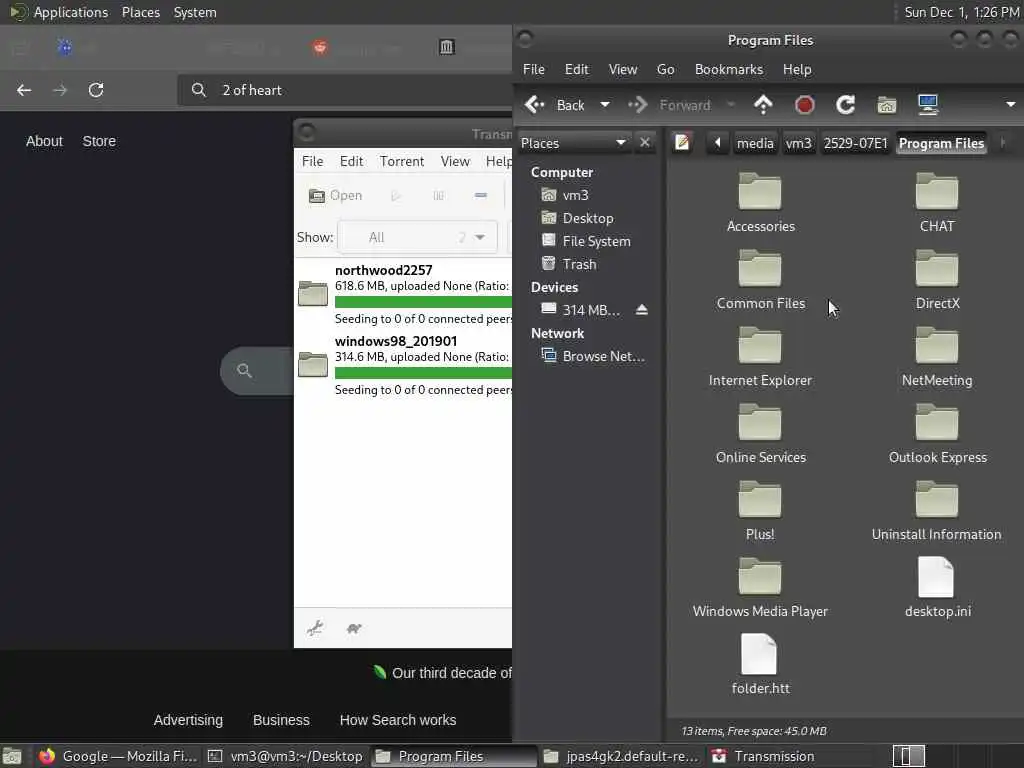Toggle Transmission turtle speed limit mode
The width and height of the screenshot is (1024, 768).
coord(354,628)
